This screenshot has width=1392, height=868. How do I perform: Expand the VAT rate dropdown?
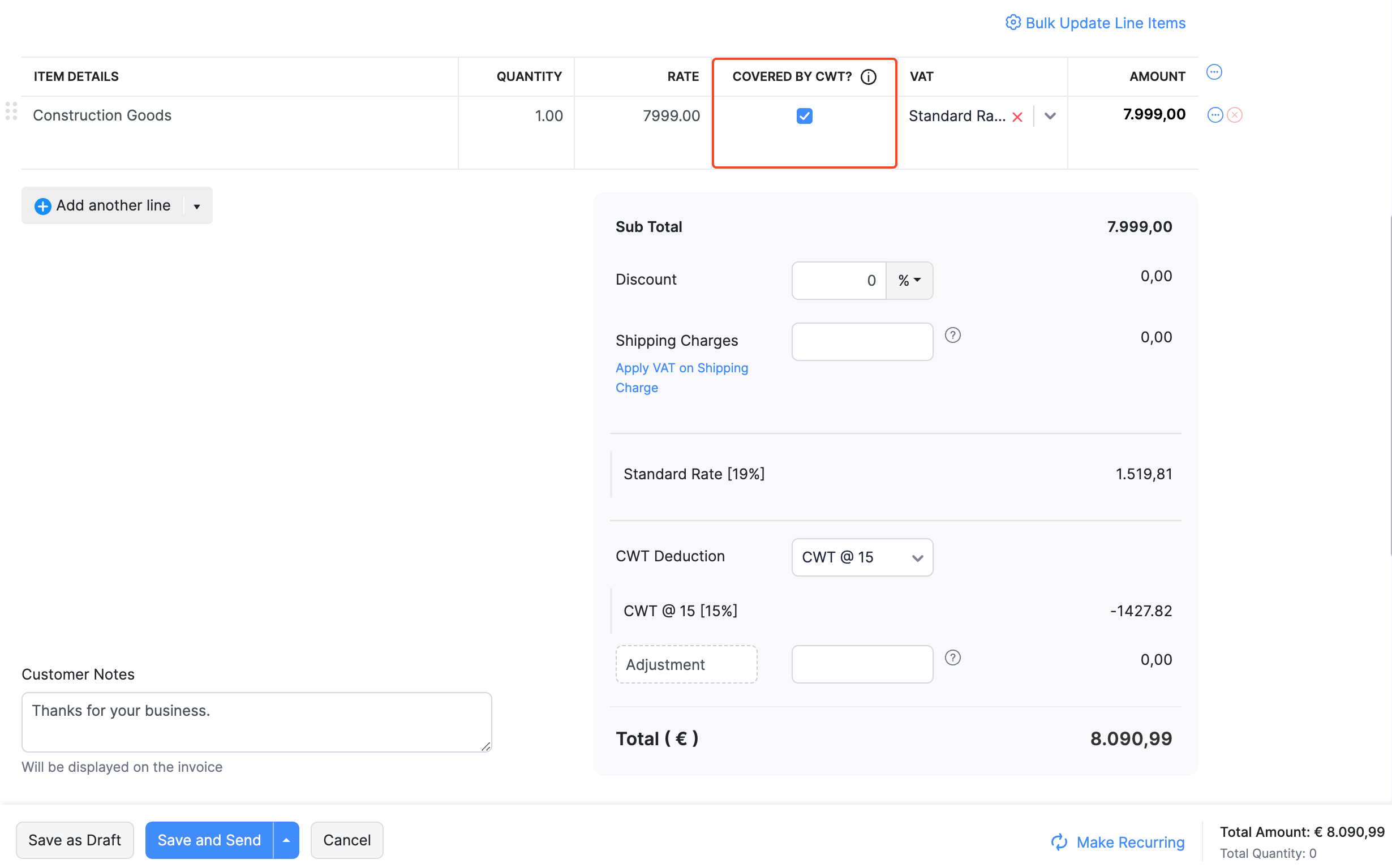[x=1050, y=116]
